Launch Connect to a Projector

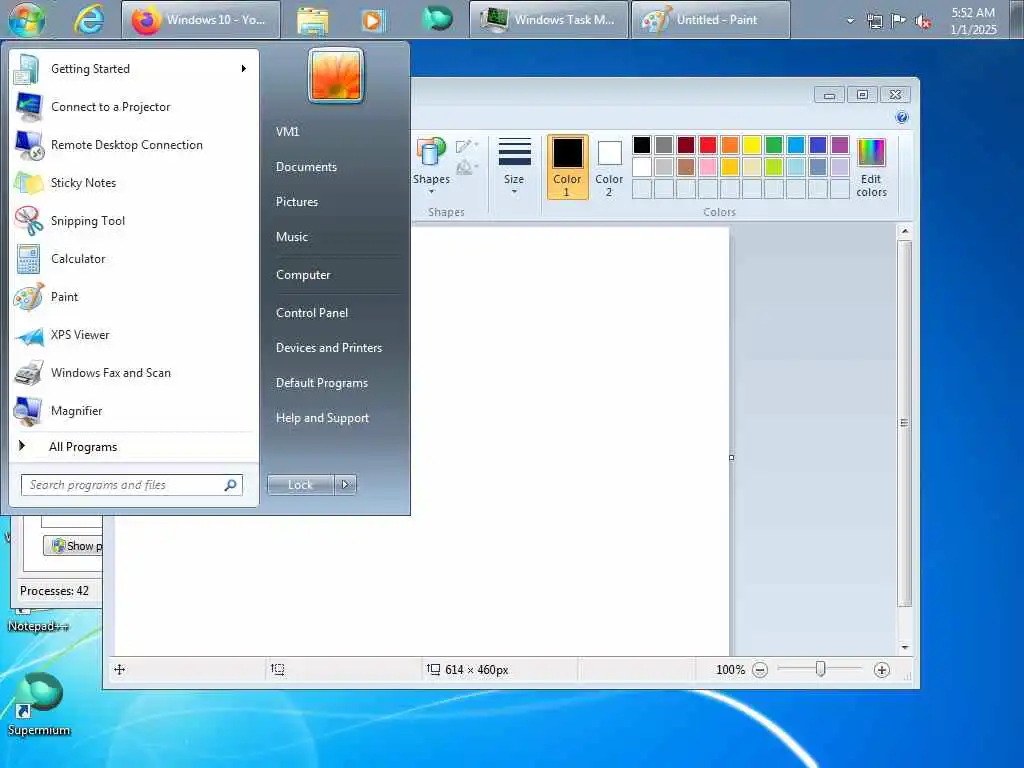134,106
